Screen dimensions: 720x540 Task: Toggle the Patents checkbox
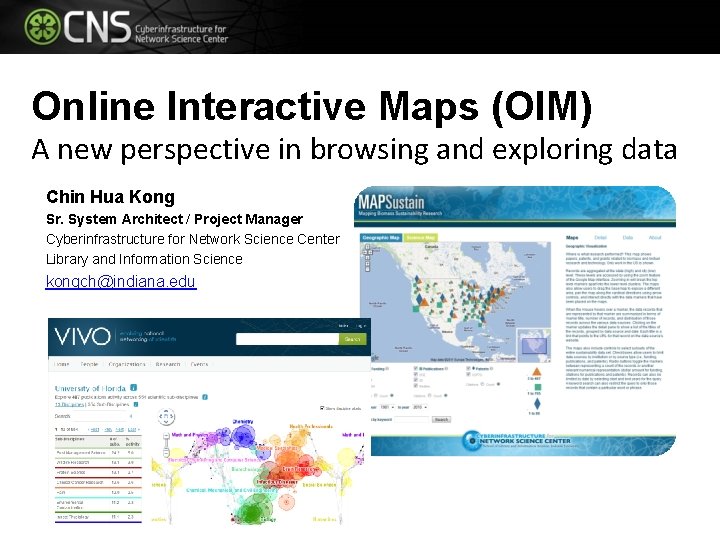468,368
